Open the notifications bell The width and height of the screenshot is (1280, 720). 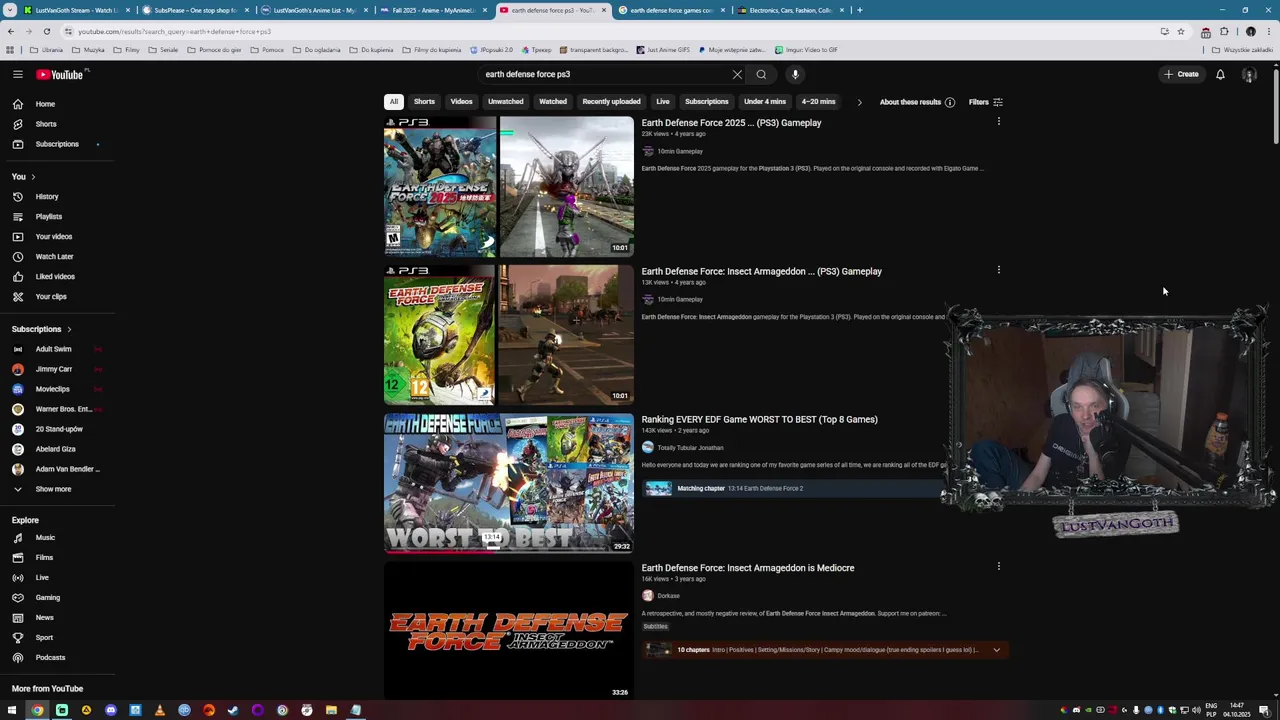tap(1220, 74)
